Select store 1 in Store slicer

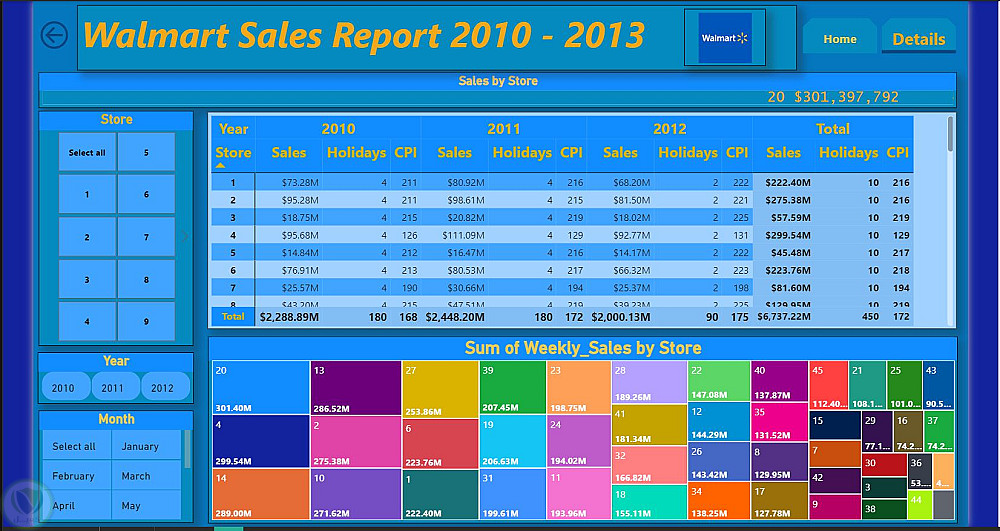[87, 194]
